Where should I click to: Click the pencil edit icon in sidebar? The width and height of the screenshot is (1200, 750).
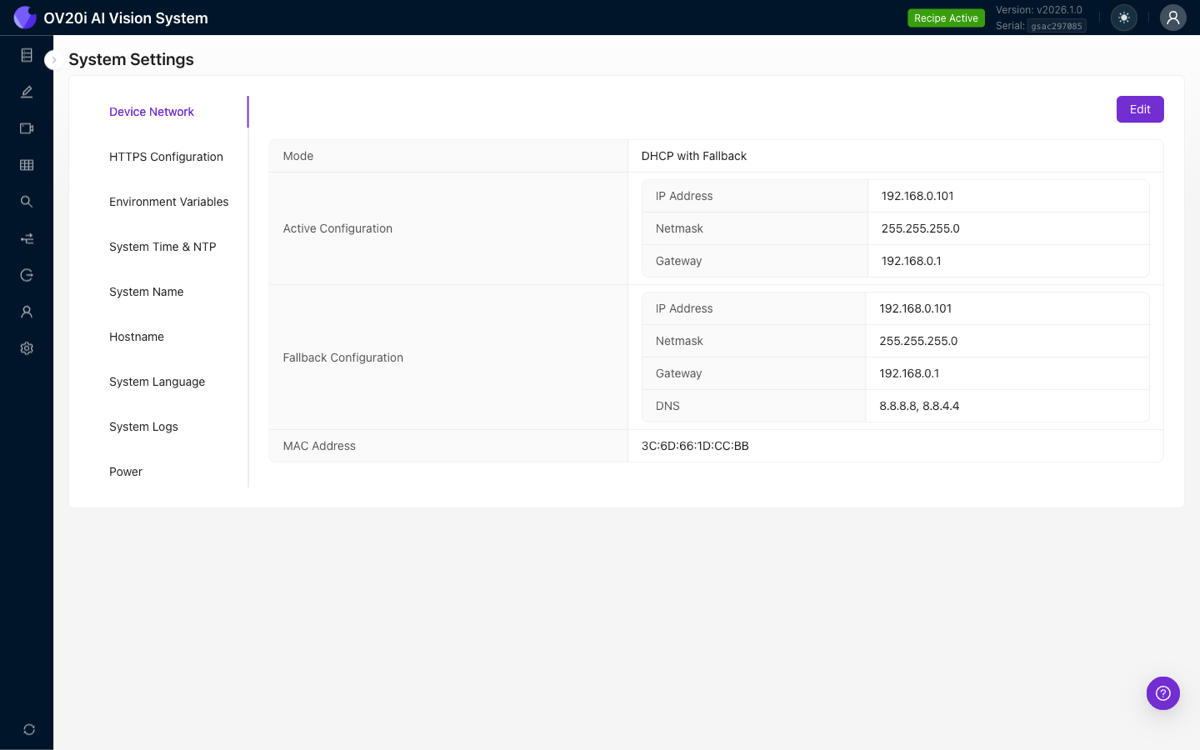pos(27,92)
